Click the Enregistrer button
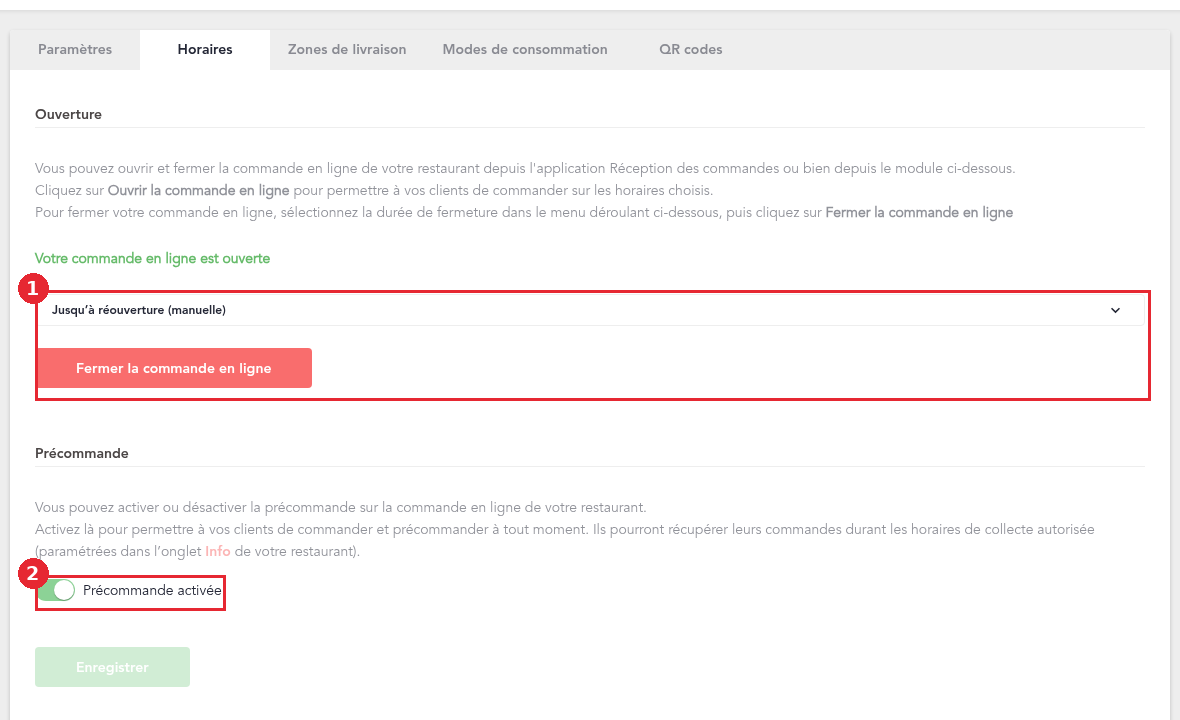 (x=112, y=667)
